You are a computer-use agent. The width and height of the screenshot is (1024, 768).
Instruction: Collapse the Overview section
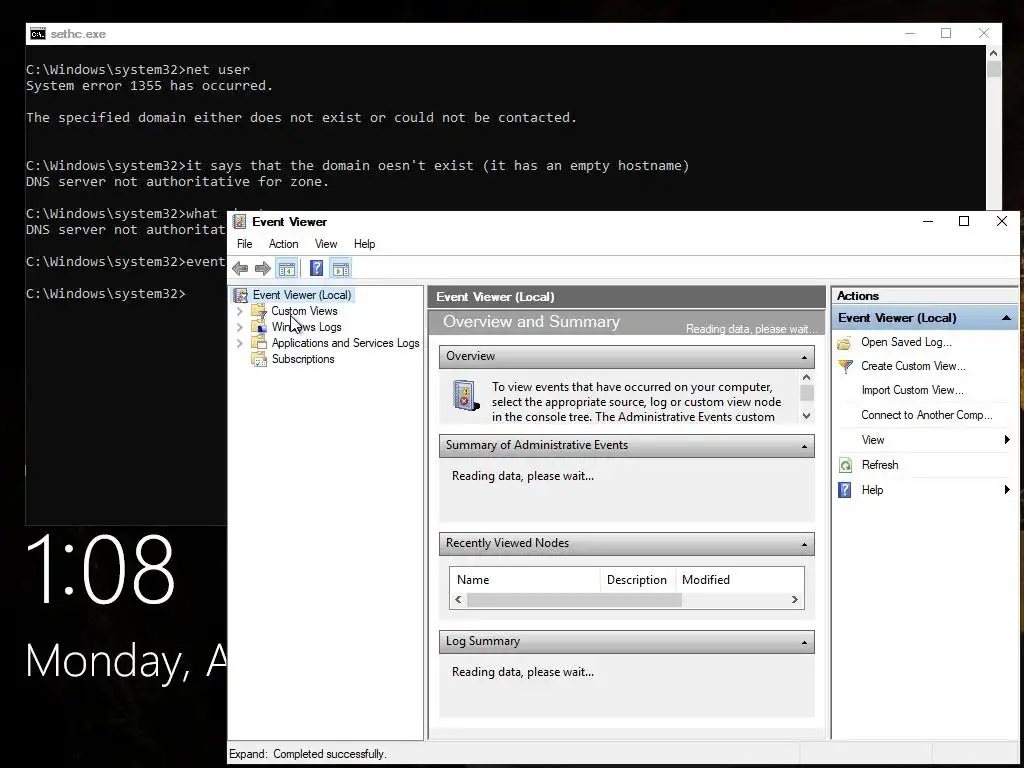pos(805,357)
